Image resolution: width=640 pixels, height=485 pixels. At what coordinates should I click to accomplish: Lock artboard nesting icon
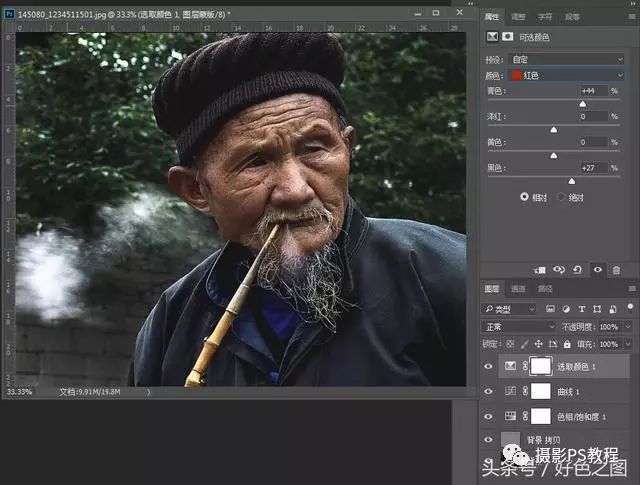tap(553, 344)
